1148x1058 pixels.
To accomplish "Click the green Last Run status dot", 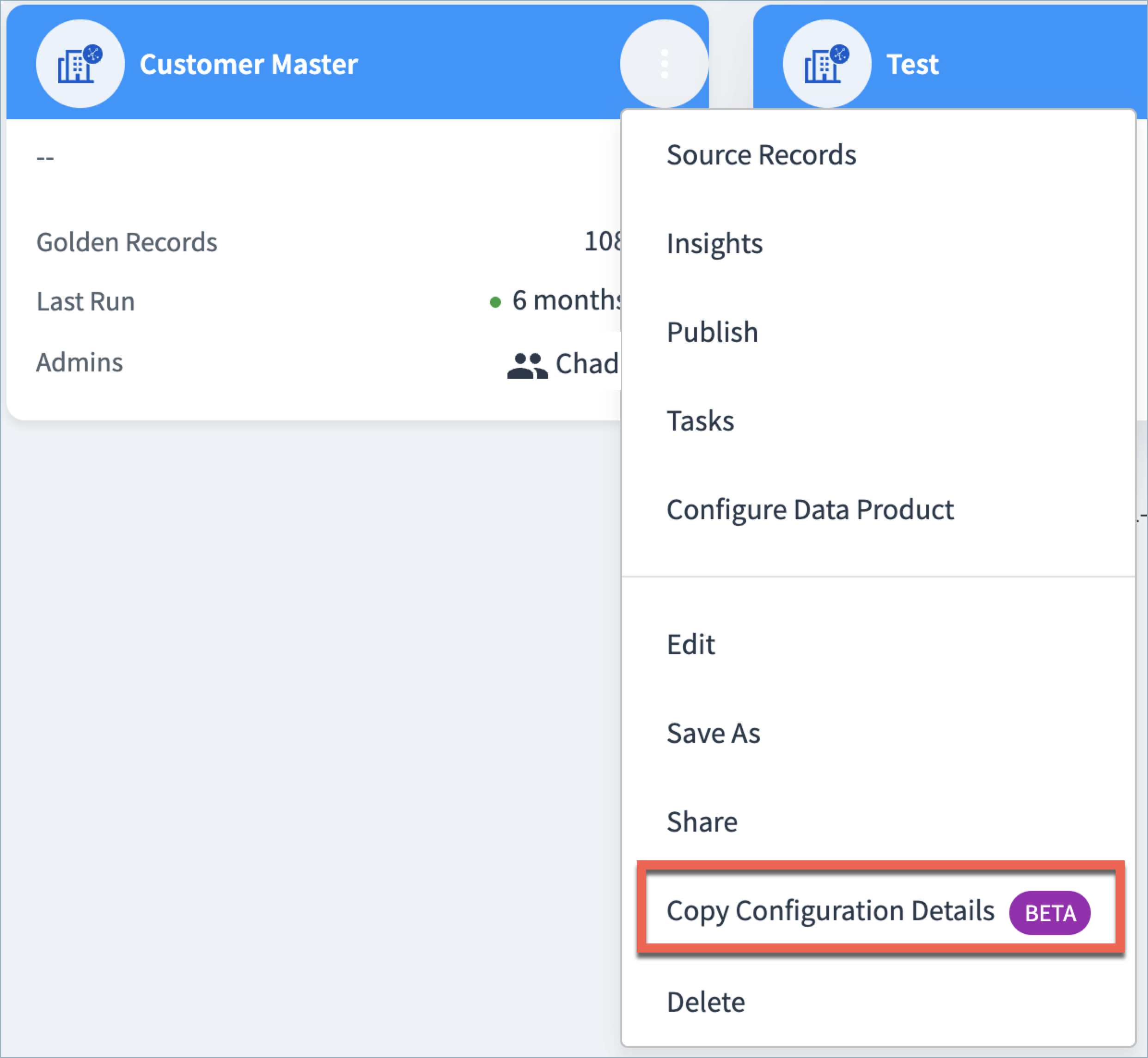I will click(495, 302).
